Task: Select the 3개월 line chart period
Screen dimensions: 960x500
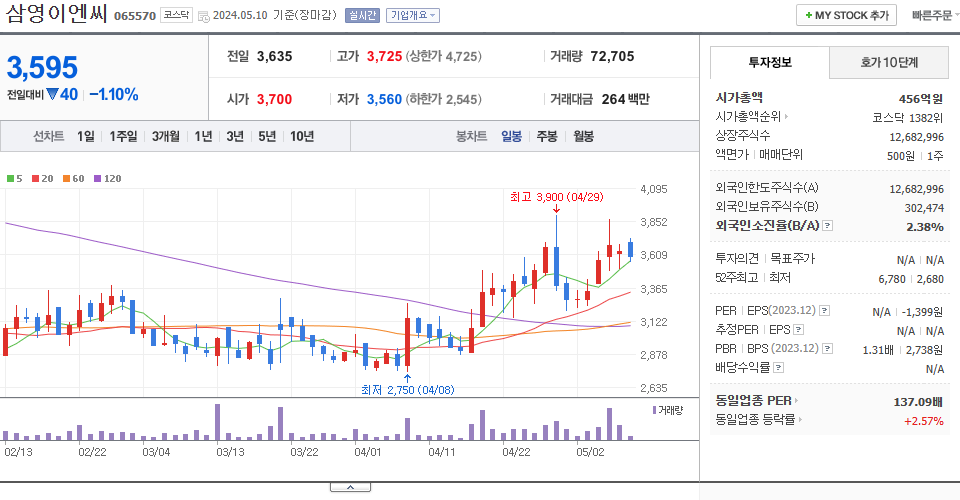Action: (166, 136)
